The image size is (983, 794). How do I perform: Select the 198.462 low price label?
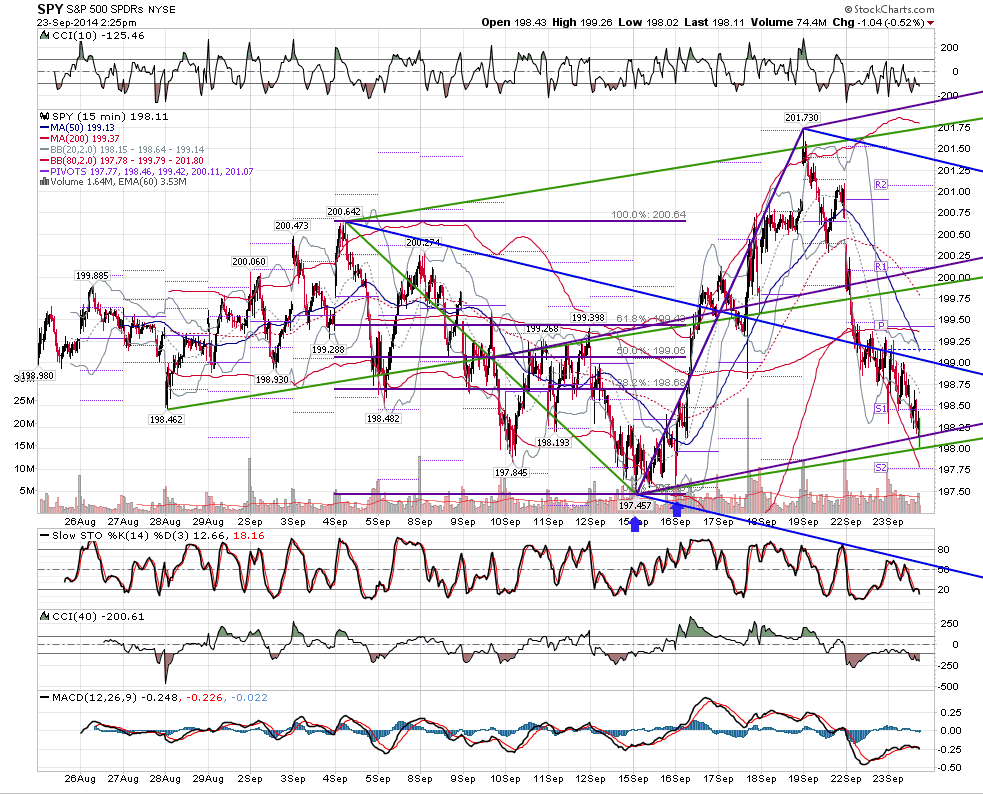coord(166,419)
